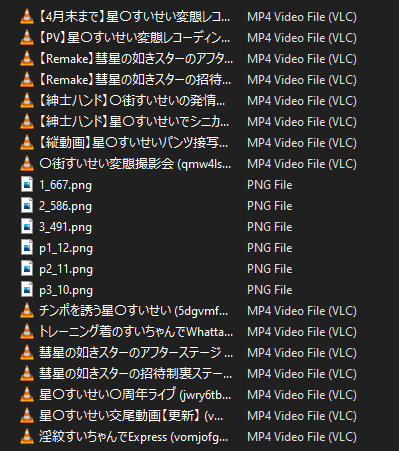Click 'PNG File' type in 2_586.png row
Screen dimensions: 399x451
coord(270,206)
